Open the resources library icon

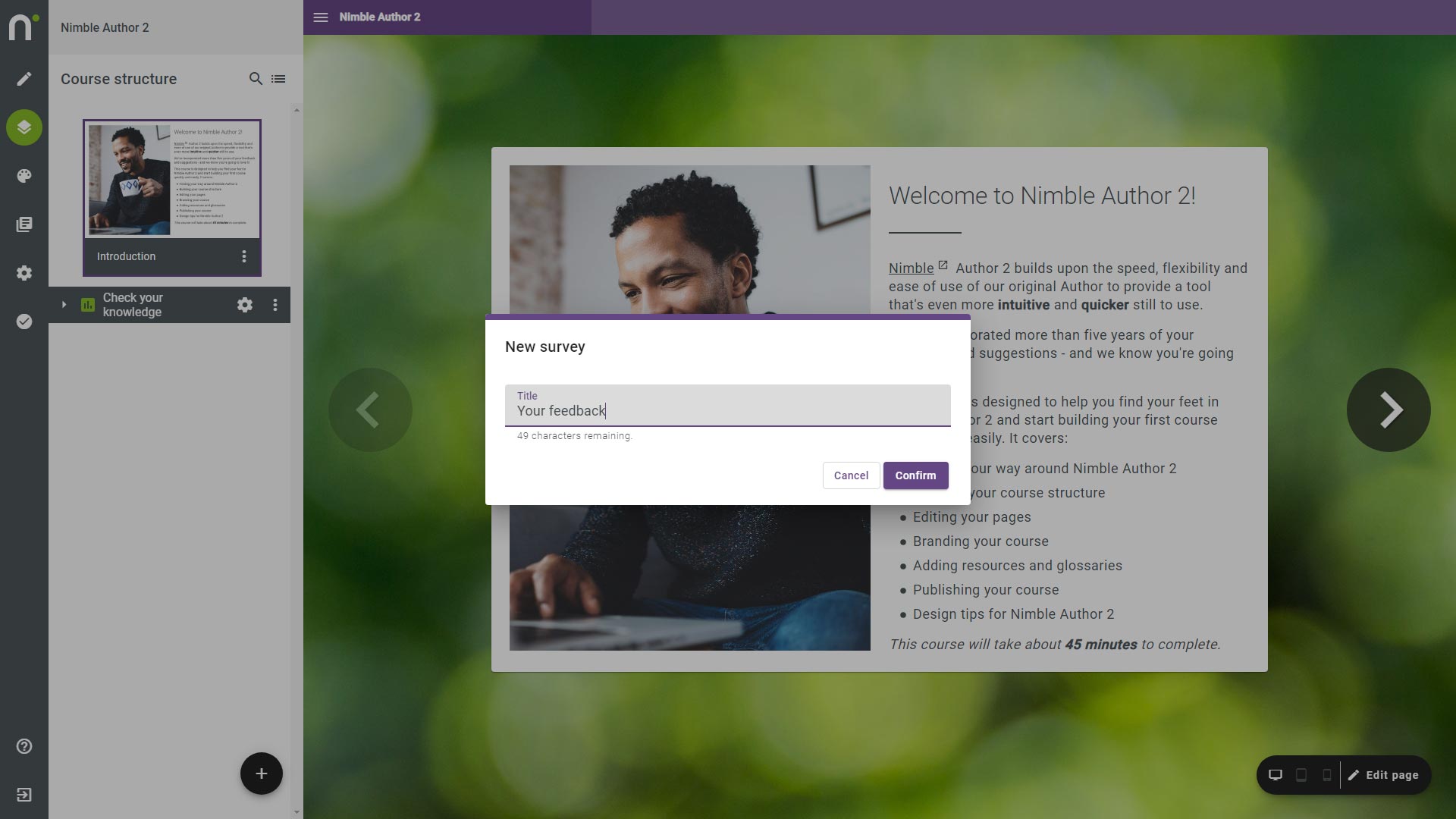click(24, 224)
